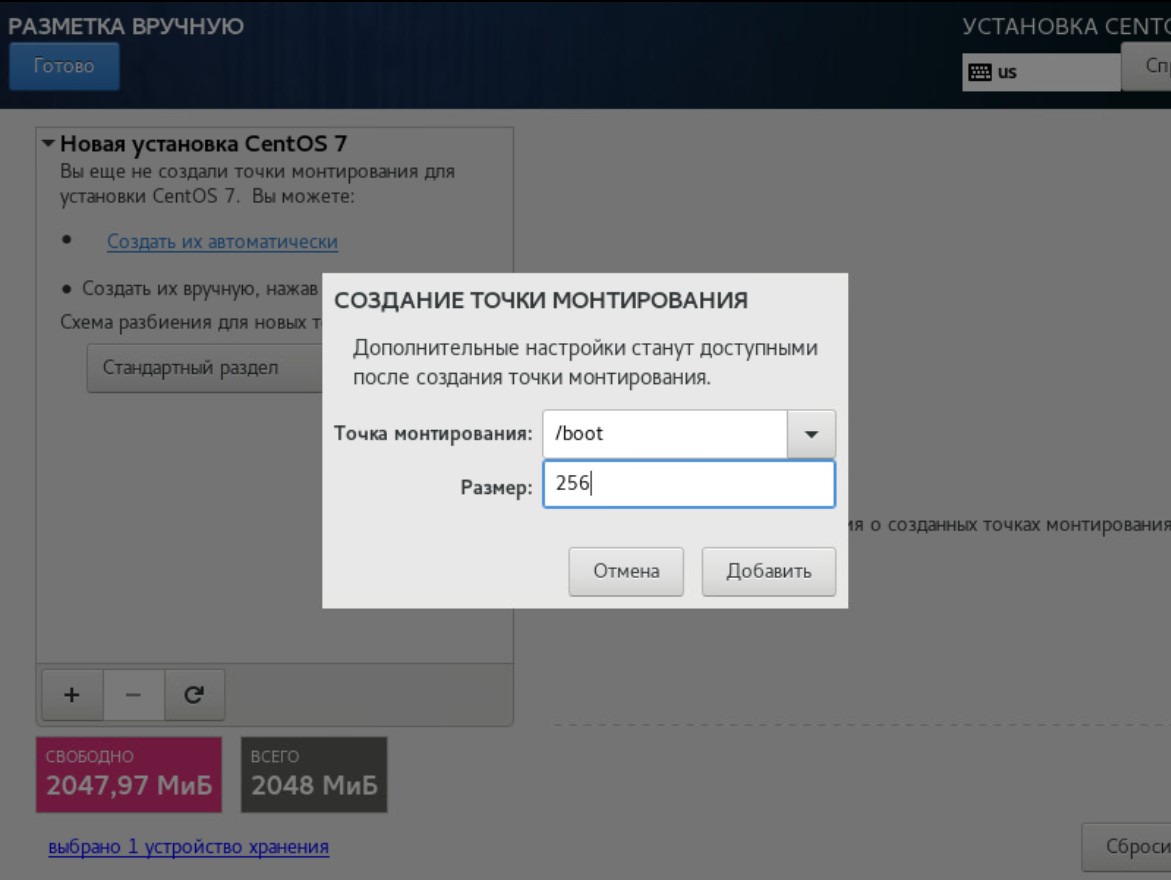Image resolution: width=1171 pixels, height=880 pixels.
Task: Click the keyboard layout icon next to us
Action: (x=979, y=72)
